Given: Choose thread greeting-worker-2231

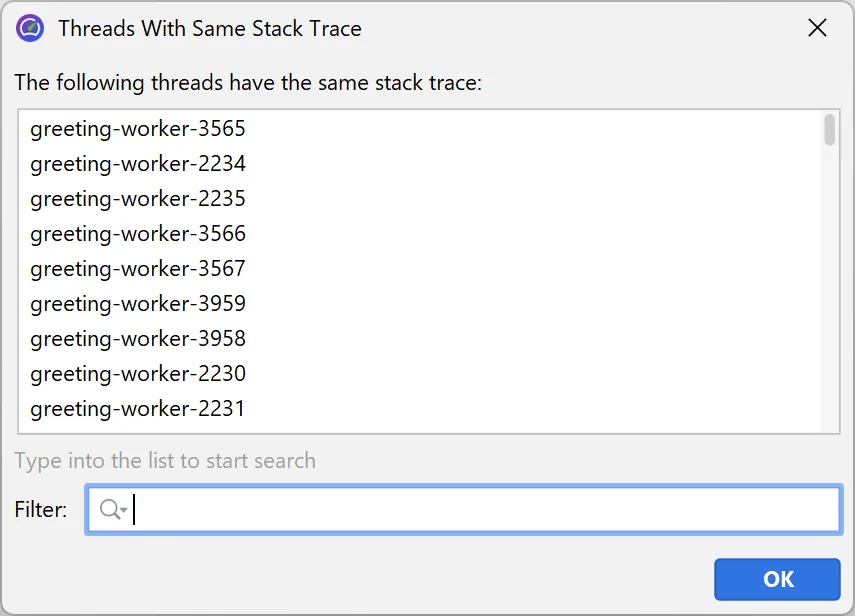Looking at the screenshot, I should 138,409.
